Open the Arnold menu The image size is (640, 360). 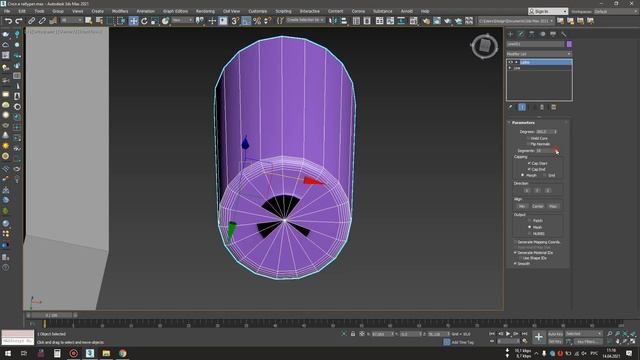[x=407, y=11]
